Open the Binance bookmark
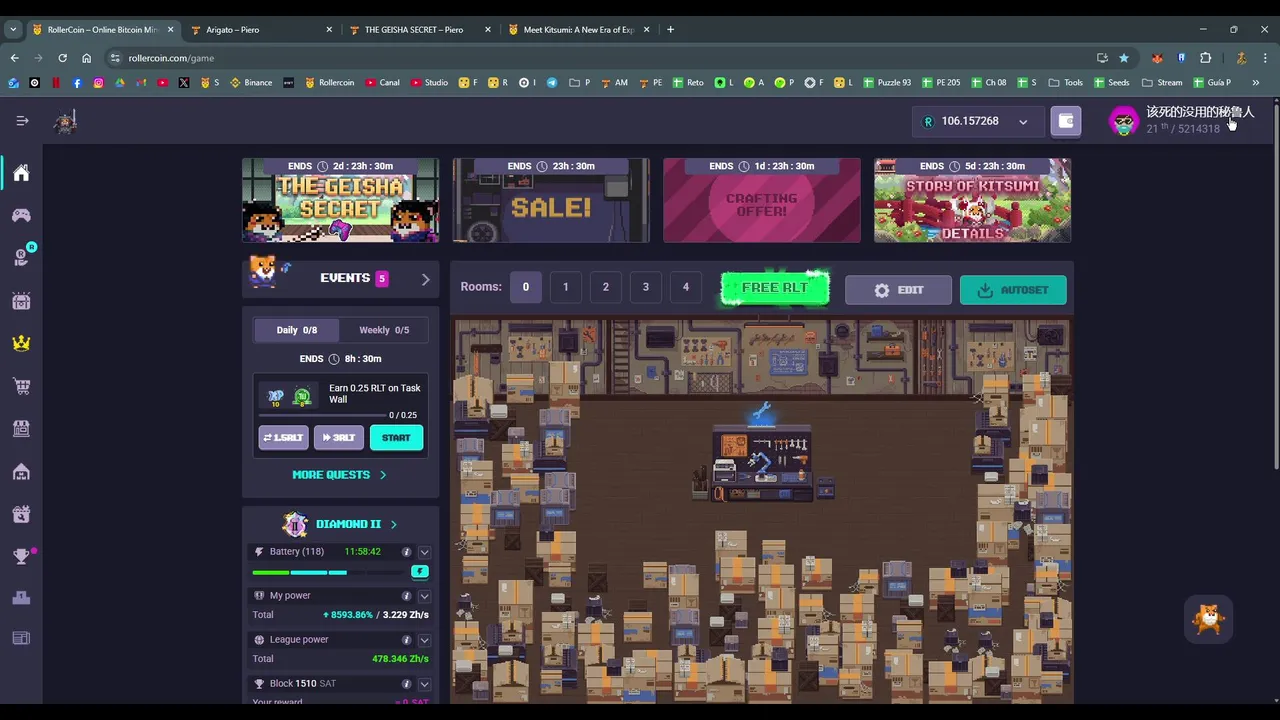Viewport: 1280px width, 720px height. click(x=251, y=83)
